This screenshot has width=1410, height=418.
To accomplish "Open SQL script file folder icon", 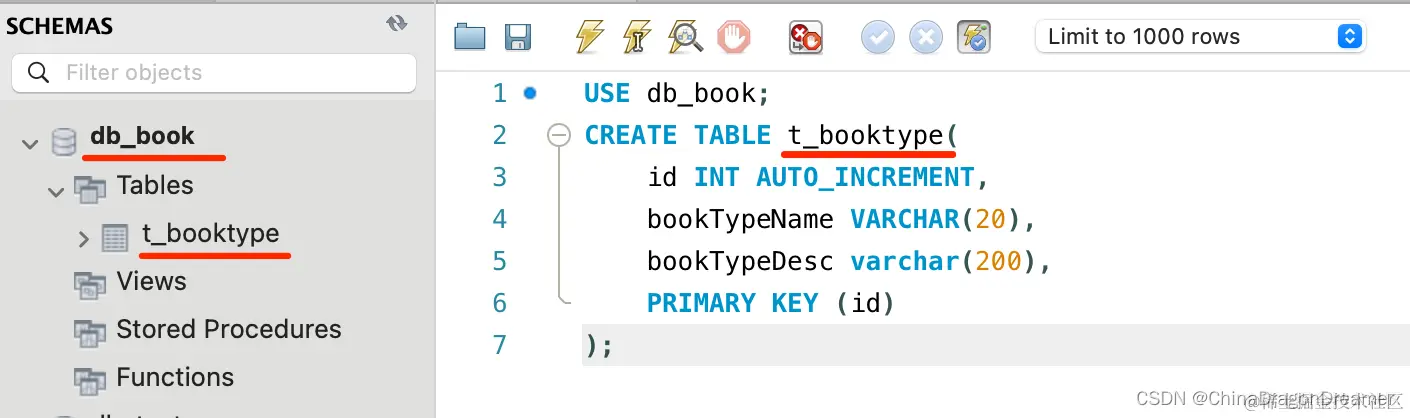I will (x=469, y=38).
